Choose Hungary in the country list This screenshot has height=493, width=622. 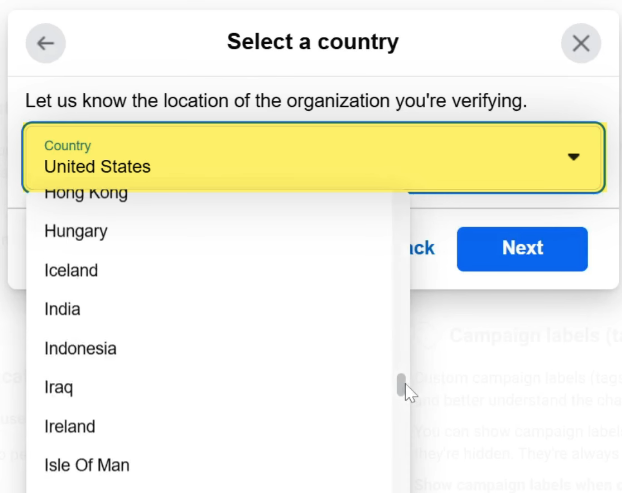pyautogui.click(x=76, y=231)
